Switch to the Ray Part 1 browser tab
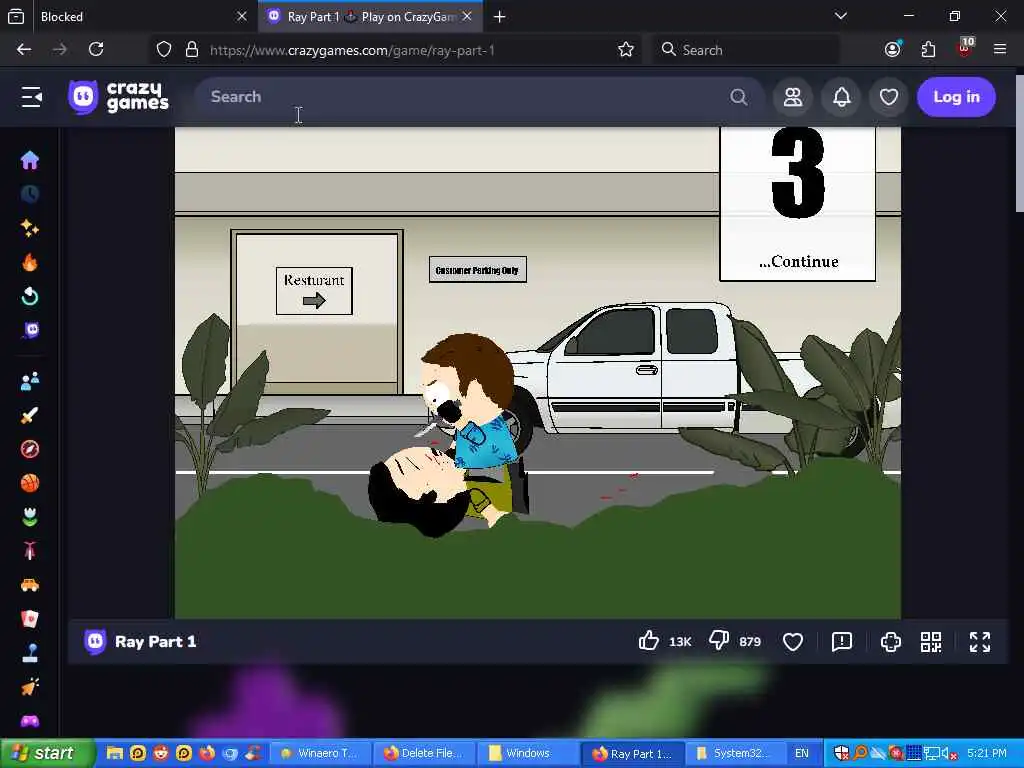Screen dimensions: 1024x768 click(x=371, y=16)
